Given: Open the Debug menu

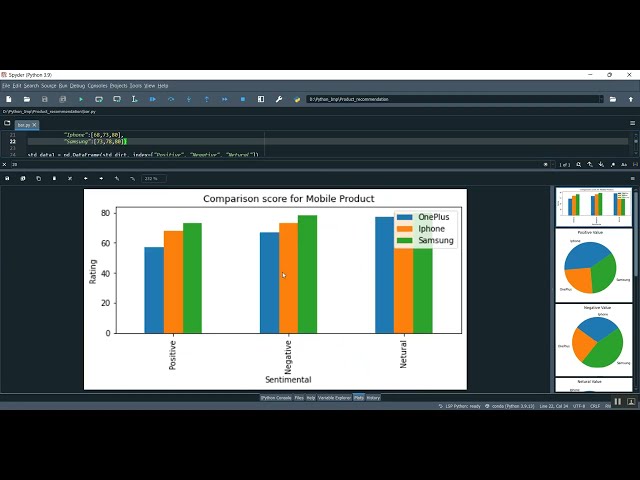Looking at the screenshot, I should (77, 86).
